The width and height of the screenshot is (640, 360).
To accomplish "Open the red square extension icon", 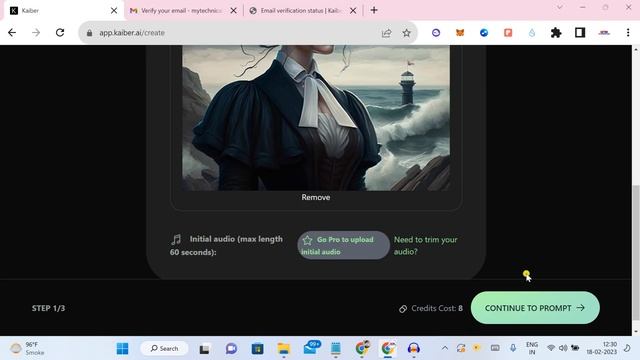I will (508, 33).
